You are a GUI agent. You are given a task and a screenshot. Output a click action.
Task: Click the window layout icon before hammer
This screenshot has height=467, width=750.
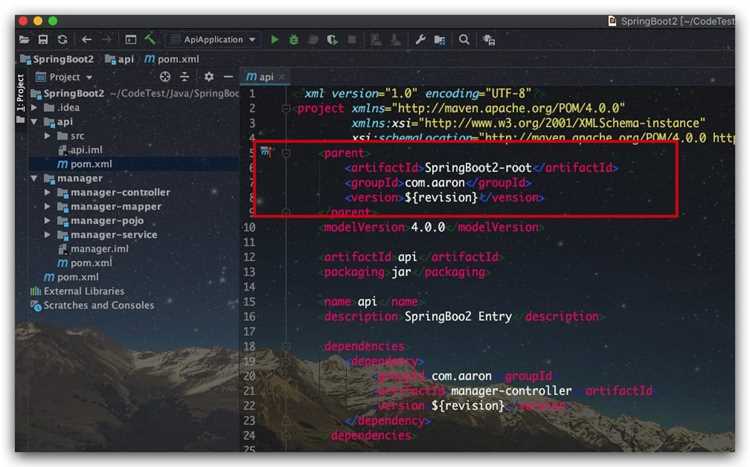pyautogui.click(x=131, y=40)
